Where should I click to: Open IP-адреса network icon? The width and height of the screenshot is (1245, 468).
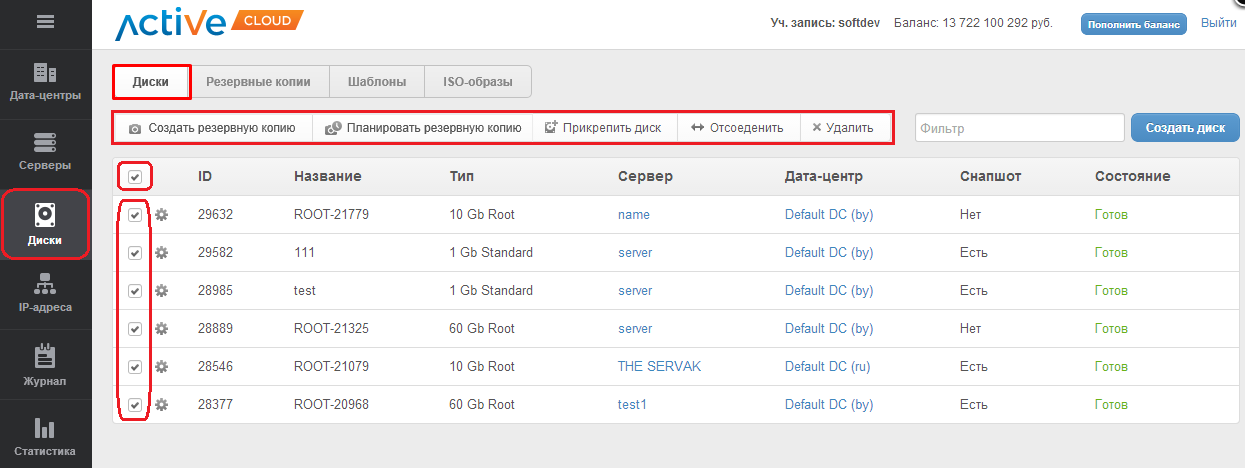pos(45,284)
